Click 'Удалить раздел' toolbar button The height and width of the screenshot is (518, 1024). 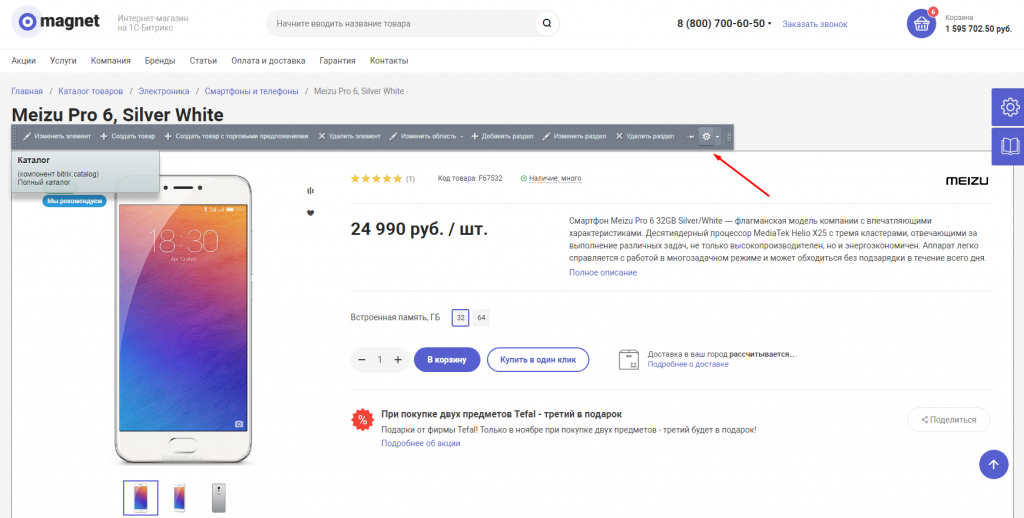click(645, 137)
